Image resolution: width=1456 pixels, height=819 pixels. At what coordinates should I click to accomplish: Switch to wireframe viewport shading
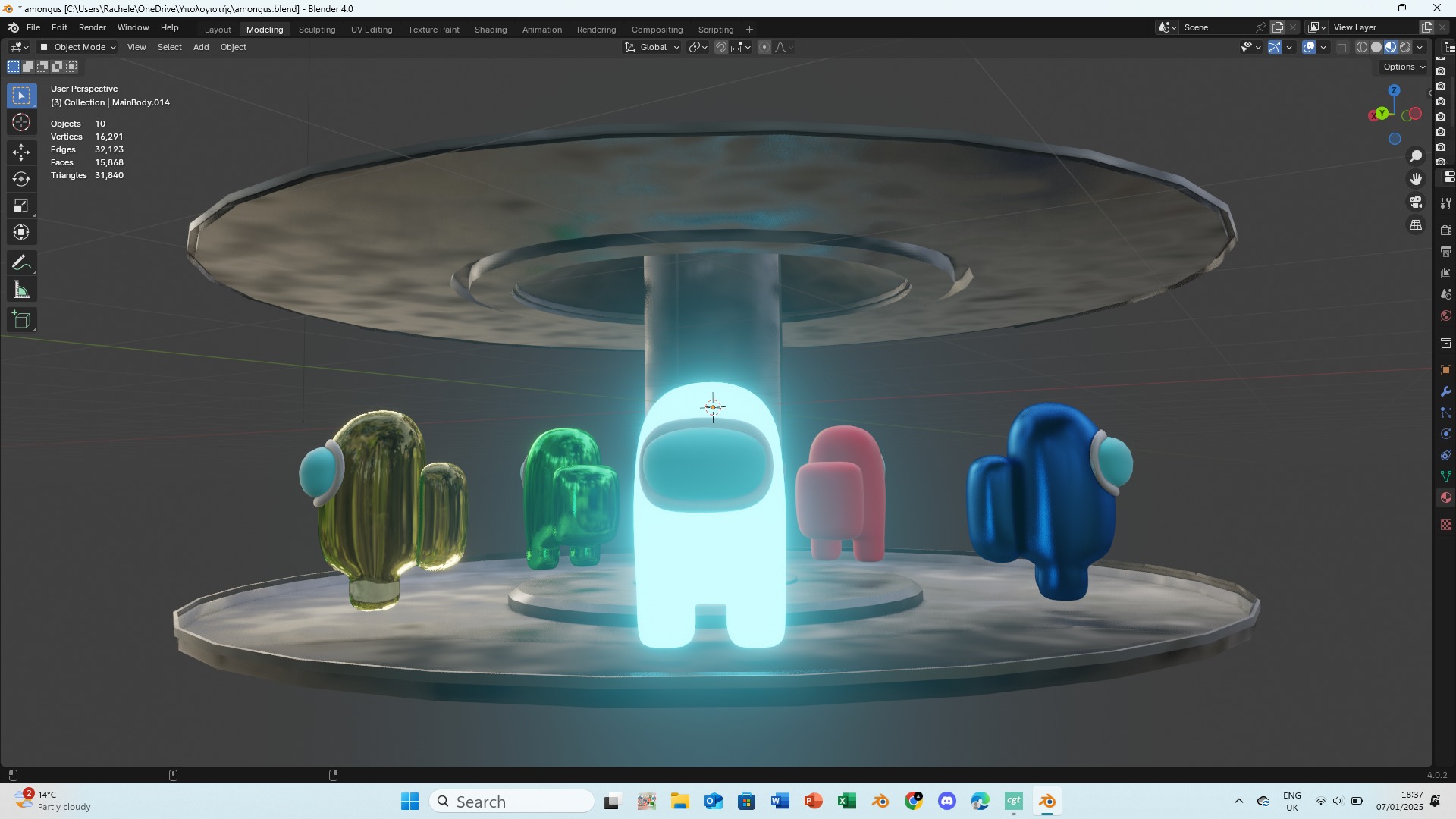[1362, 47]
